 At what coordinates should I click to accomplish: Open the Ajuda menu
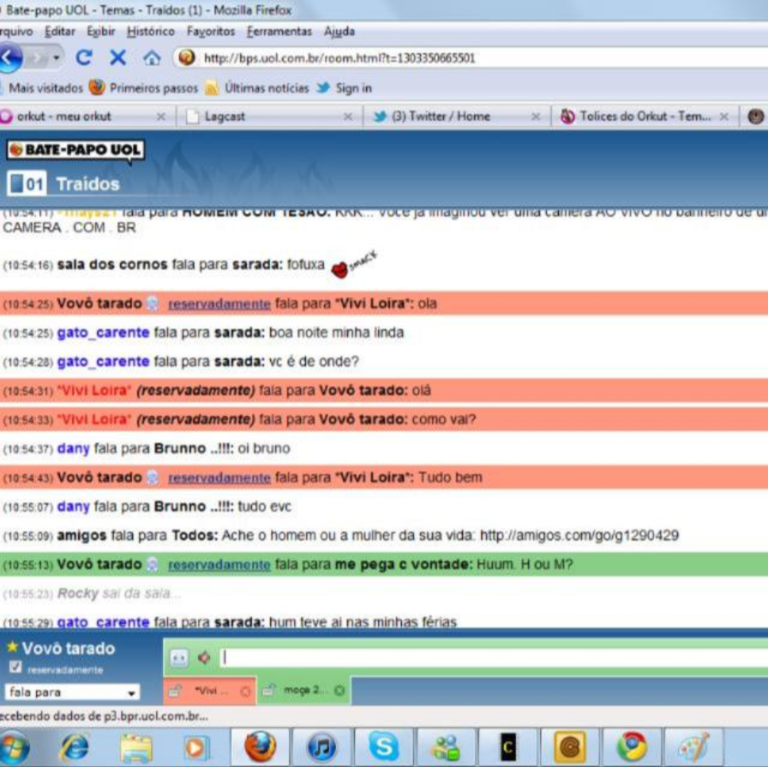point(339,31)
